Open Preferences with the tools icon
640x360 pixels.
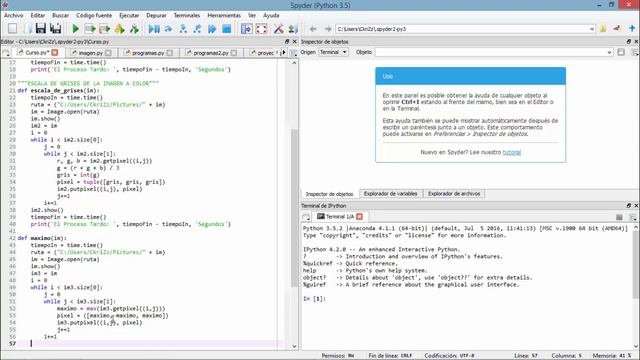coord(278,29)
